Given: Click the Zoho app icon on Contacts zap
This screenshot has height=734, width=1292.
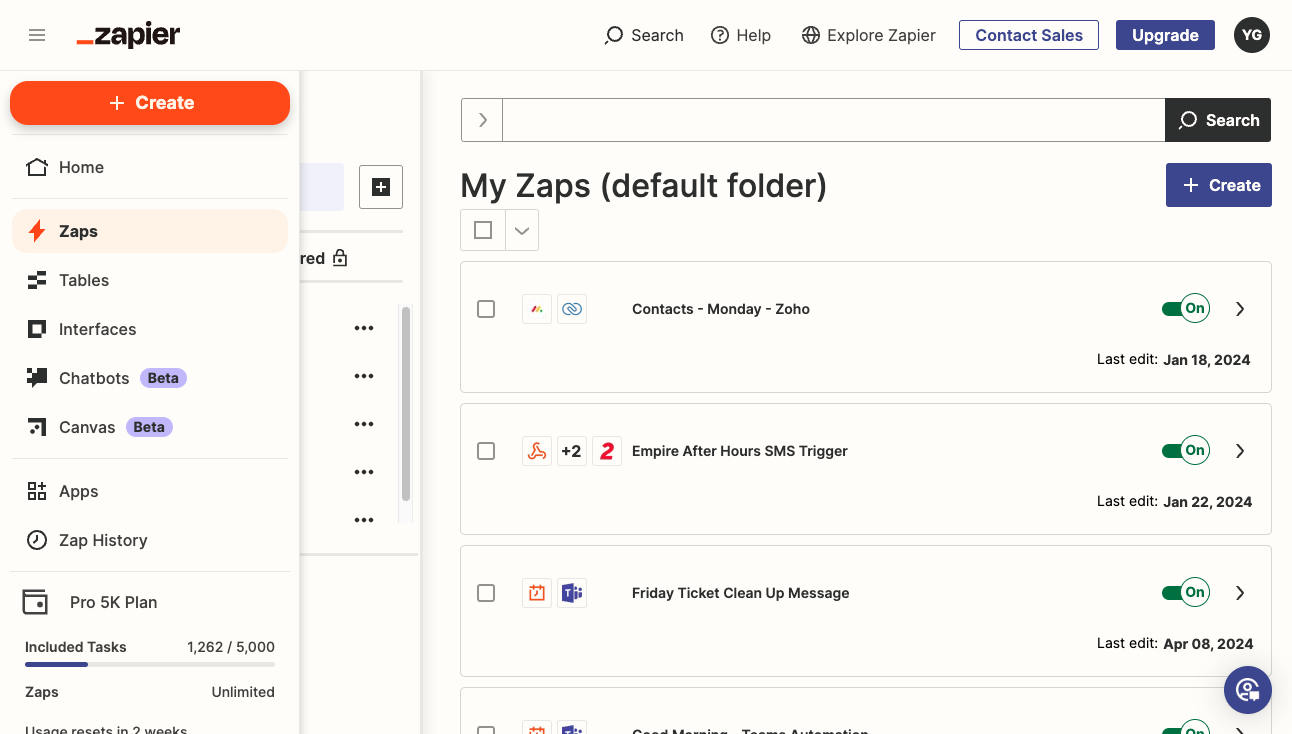Looking at the screenshot, I should [x=572, y=309].
